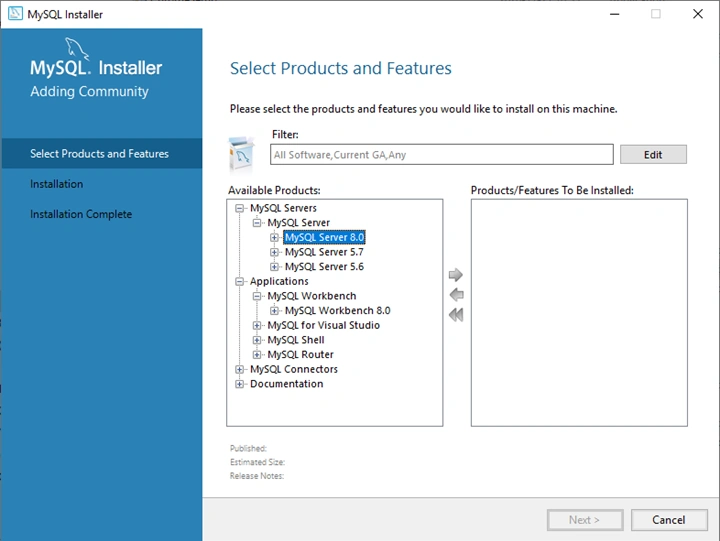Image resolution: width=720 pixels, height=541 pixels.
Task: Select the MySQL Workbench parent label
Action: [312, 296]
